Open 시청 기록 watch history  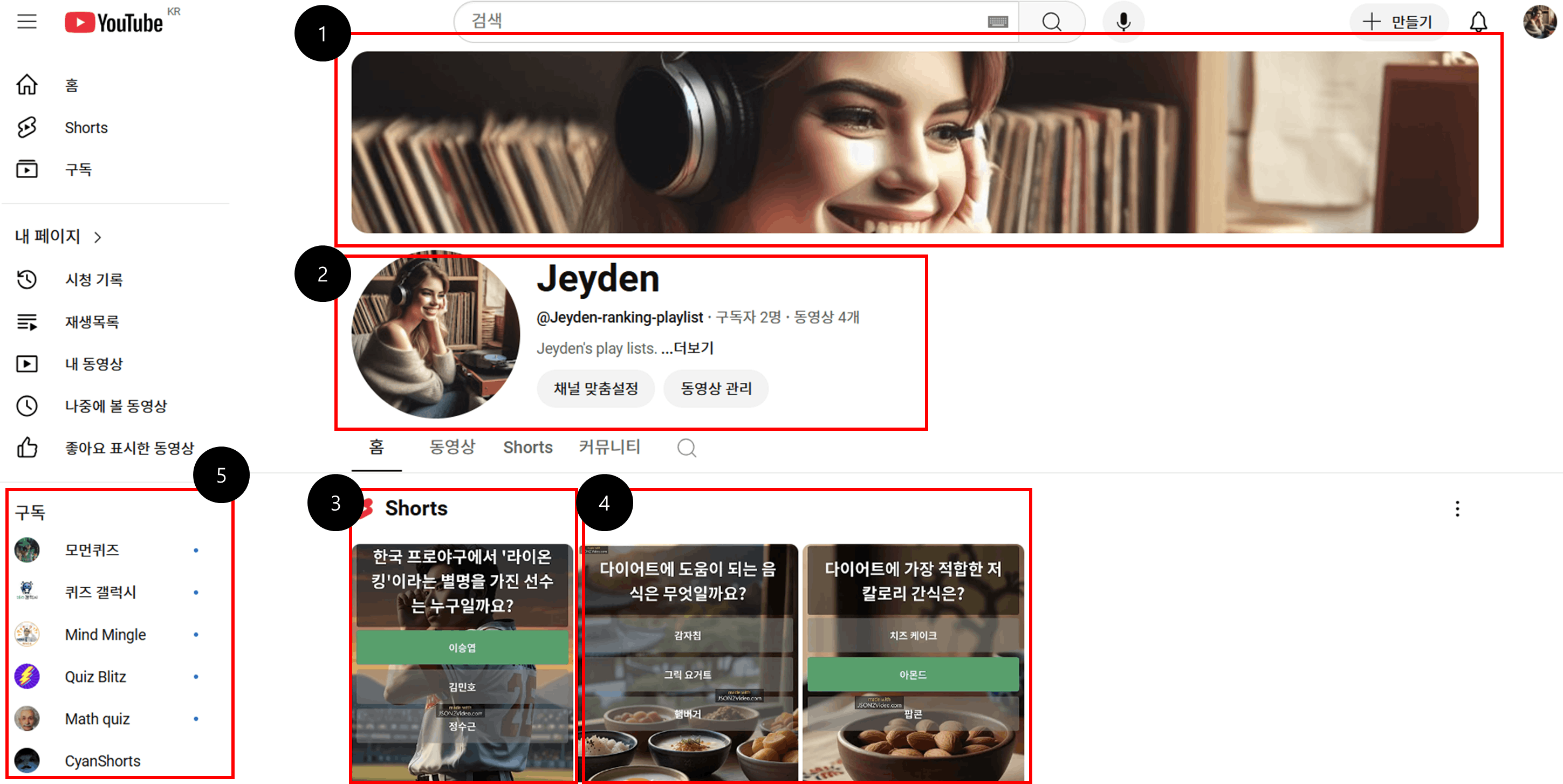(93, 280)
